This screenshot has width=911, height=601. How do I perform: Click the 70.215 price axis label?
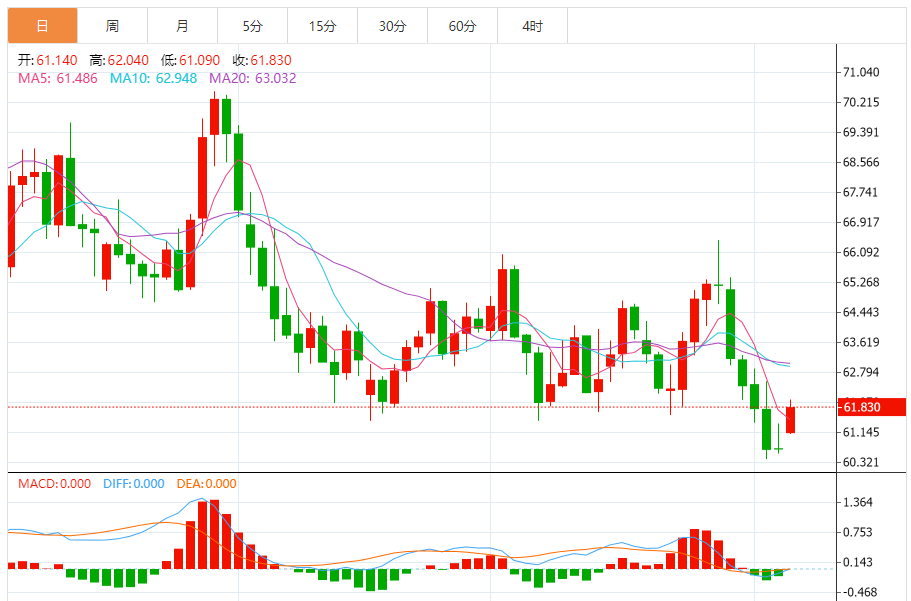tap(861, 102)
